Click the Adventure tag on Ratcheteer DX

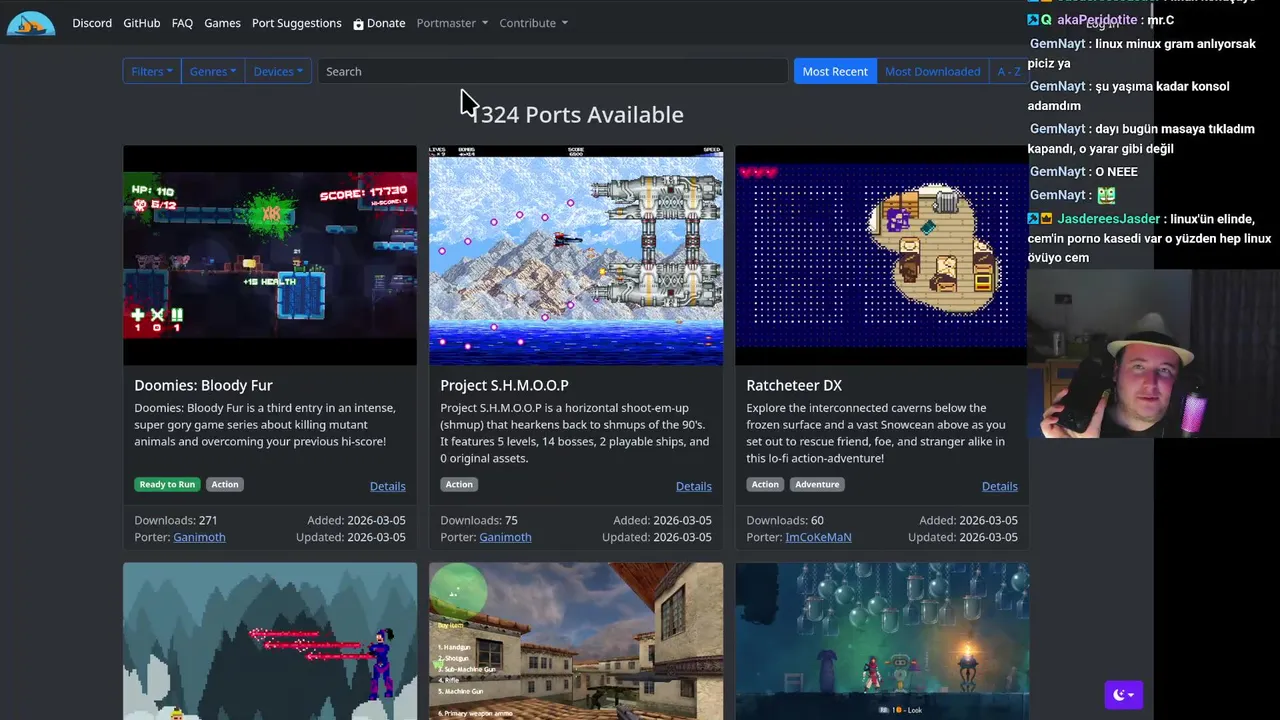(x=817, y=484)
